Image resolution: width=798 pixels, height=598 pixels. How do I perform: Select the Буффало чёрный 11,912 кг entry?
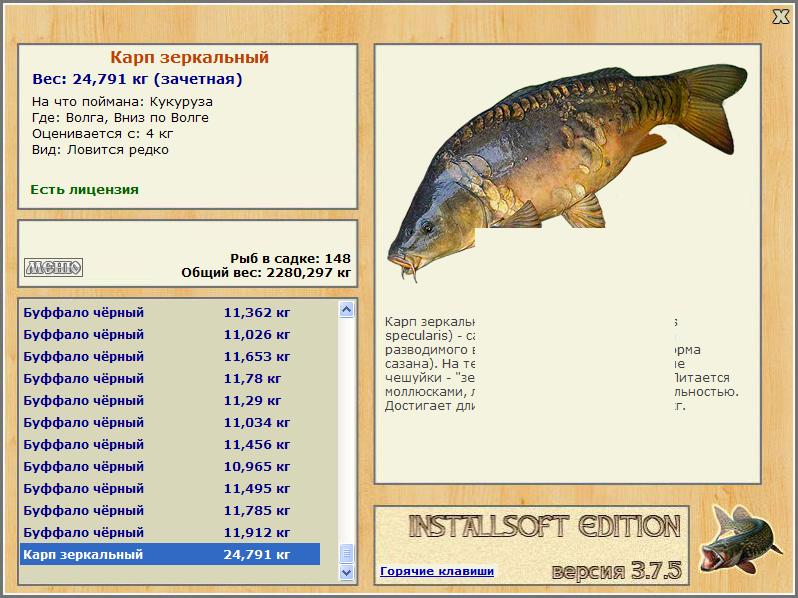click(170, 532)
